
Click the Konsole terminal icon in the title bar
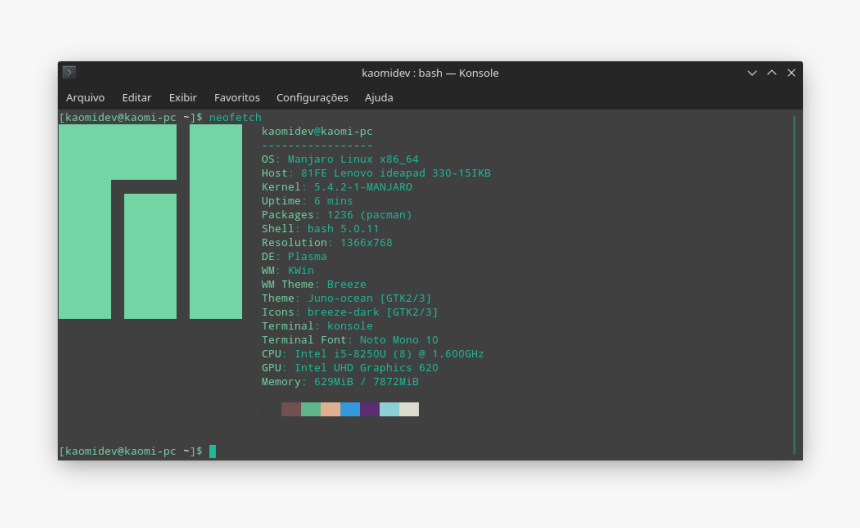tap(69, 72)
